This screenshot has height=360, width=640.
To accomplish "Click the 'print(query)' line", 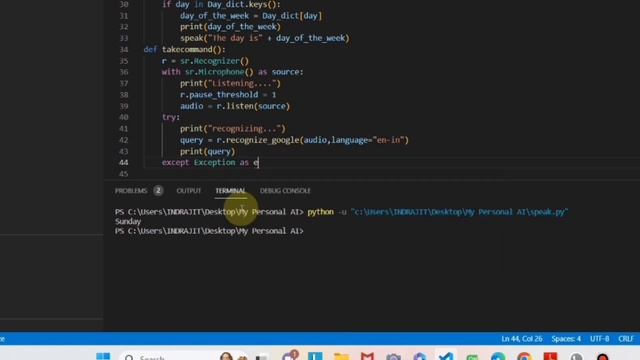I will point(207,151).
